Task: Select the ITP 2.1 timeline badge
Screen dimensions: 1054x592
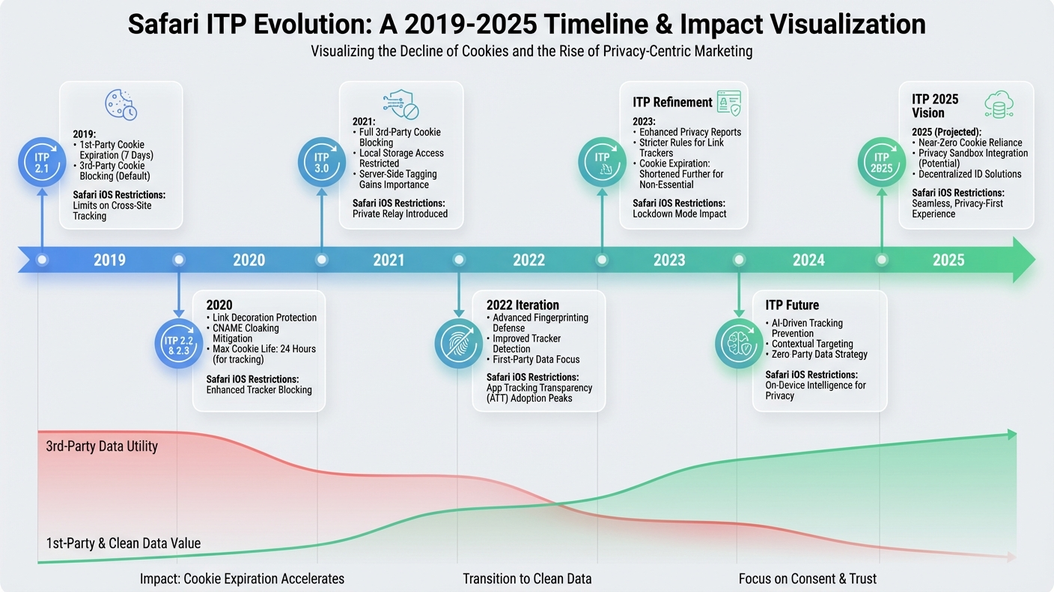Action: tap(40, 162)
